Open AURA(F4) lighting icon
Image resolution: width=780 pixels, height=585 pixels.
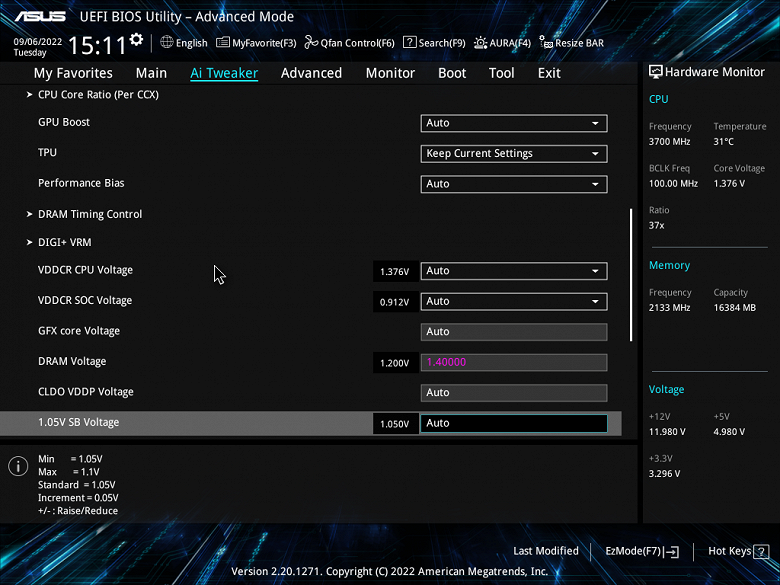pyautogui.click(x=480, y=43)
